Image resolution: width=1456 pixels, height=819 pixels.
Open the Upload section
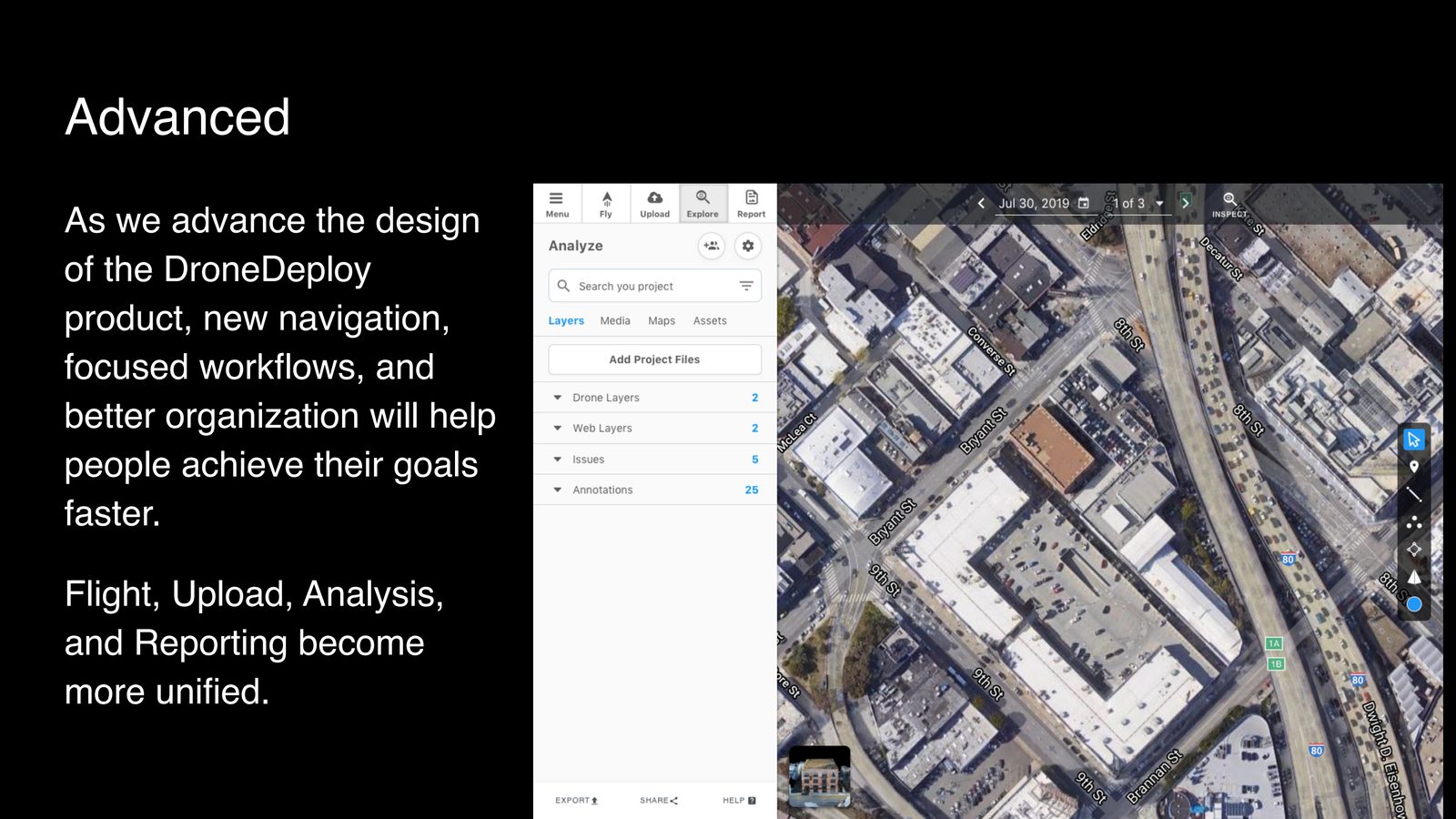654,204
